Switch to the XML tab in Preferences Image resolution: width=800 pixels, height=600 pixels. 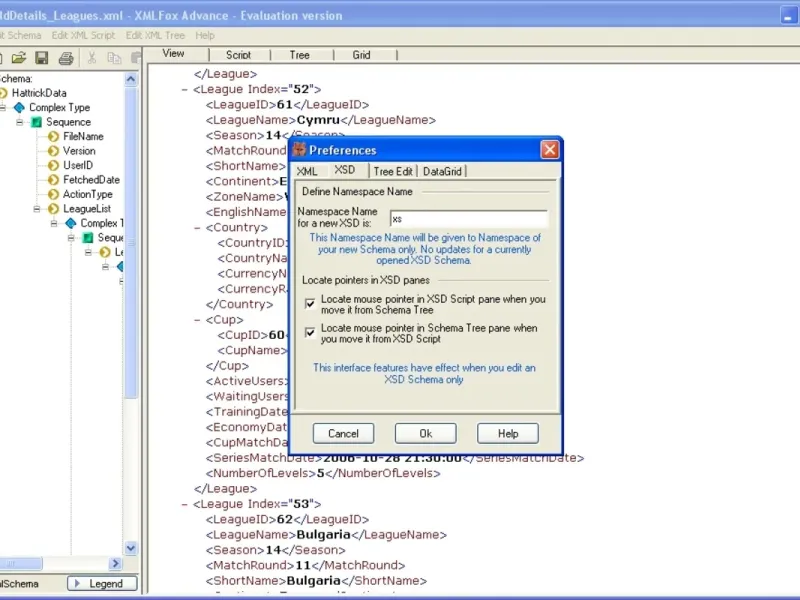pyautogui.click(x=307, y=171)
